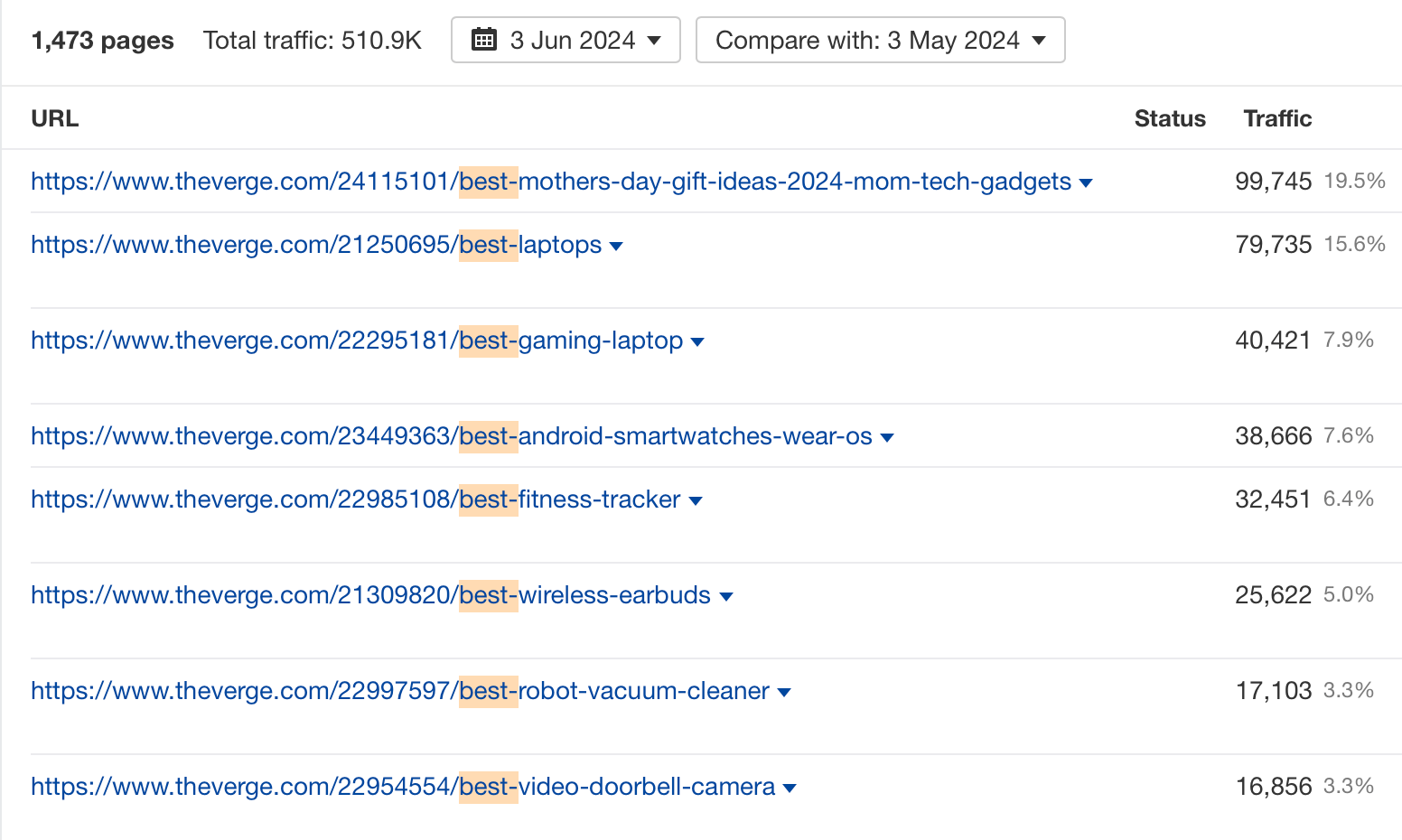This screenshot has height=840, width=1402.
Task: Expand details for best-fitness-tracker
Action: tap(696, 499)
